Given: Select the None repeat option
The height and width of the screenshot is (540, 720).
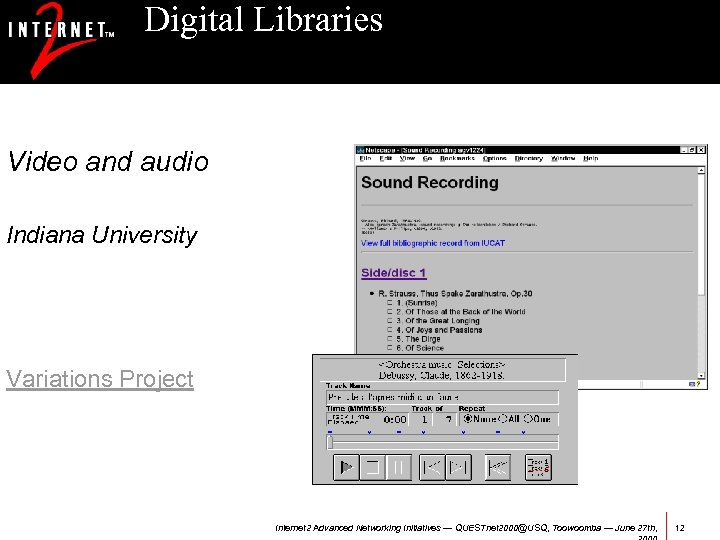Looking at the screenshot, I should 479,419.
